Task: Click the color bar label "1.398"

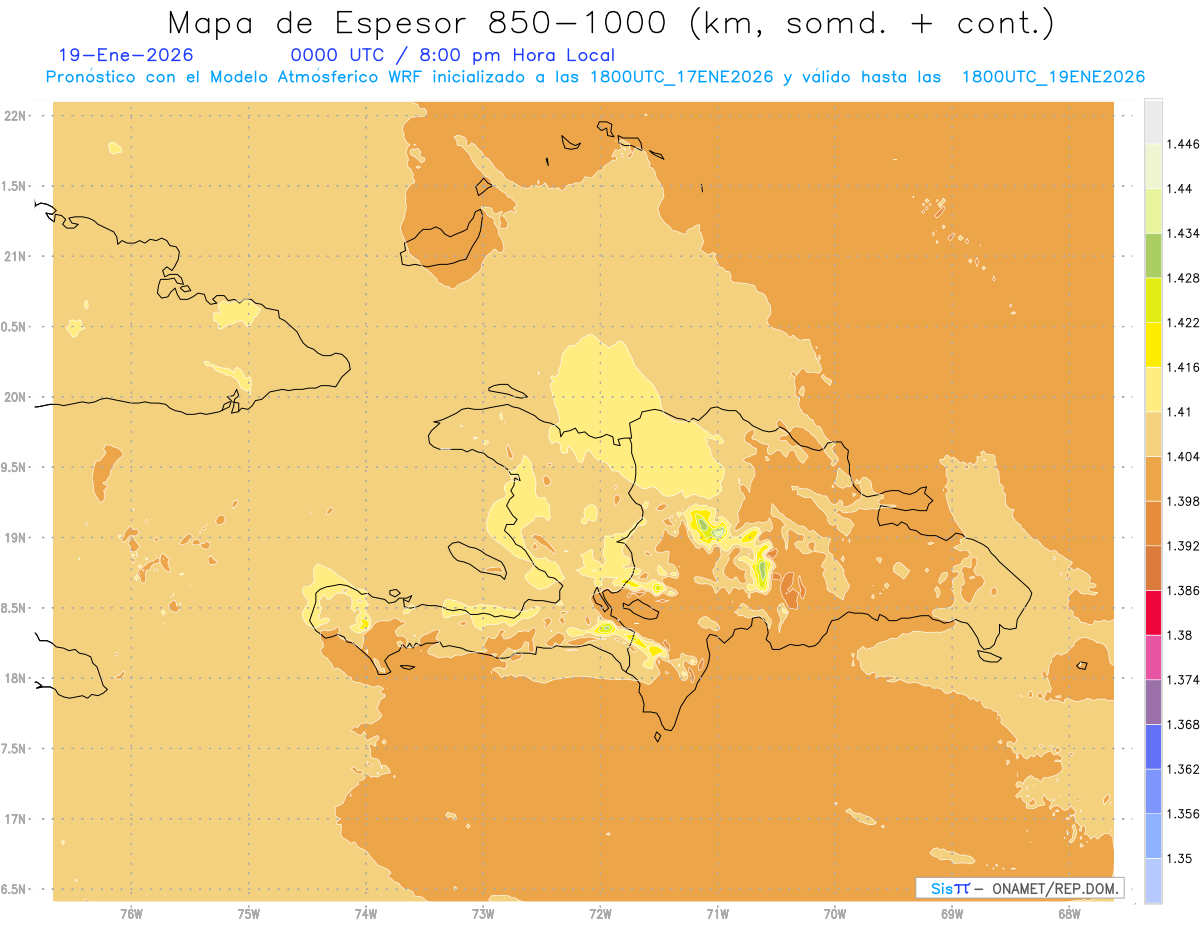Action: pos(1182,501)
